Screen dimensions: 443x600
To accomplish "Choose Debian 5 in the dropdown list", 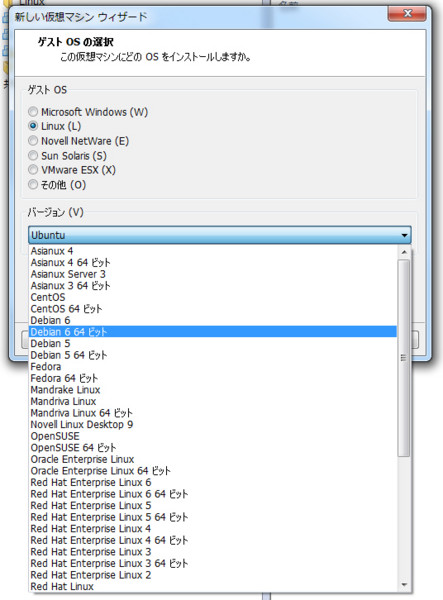I will (213, 343).
